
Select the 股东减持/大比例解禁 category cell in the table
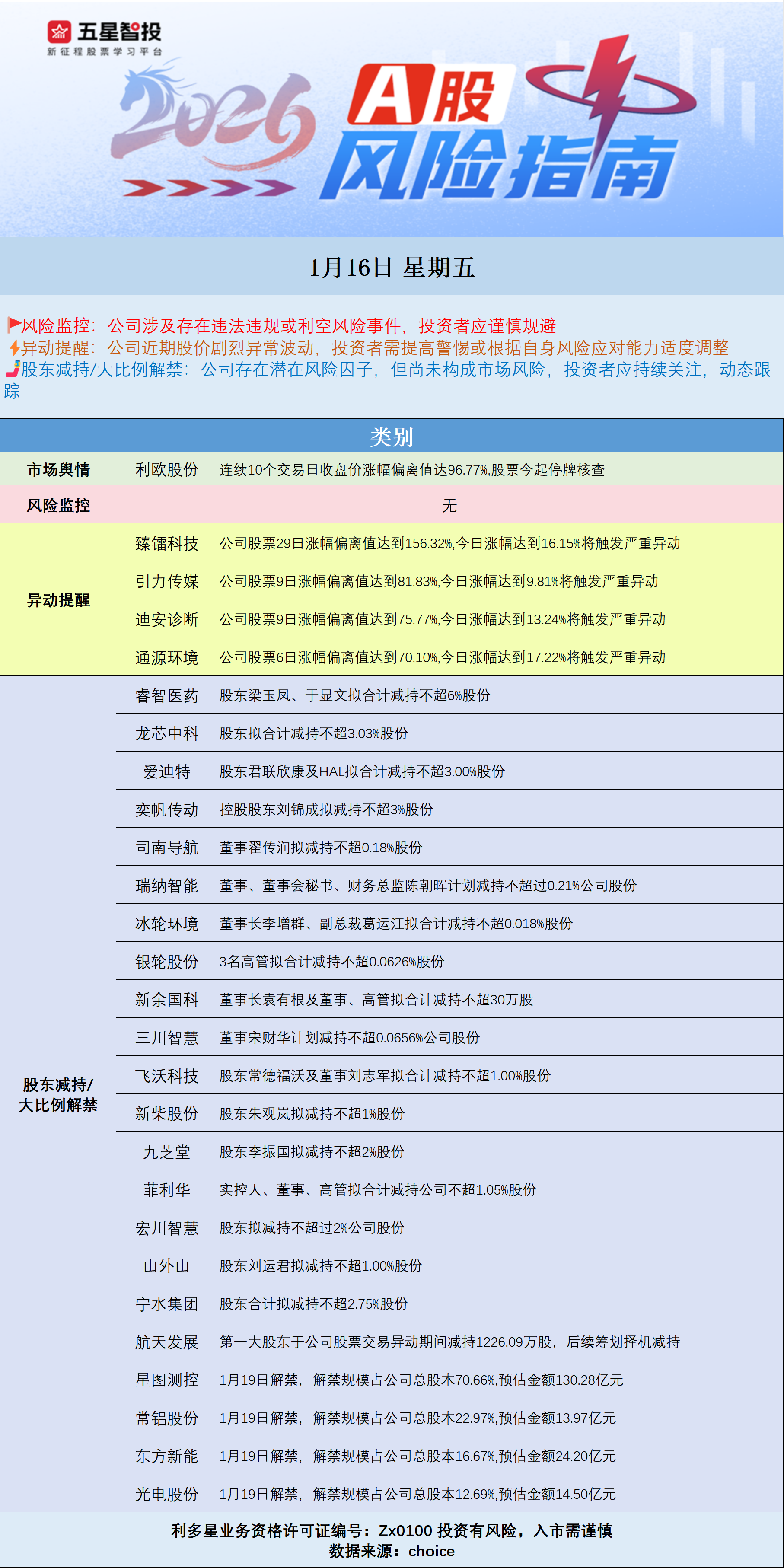58,1094
